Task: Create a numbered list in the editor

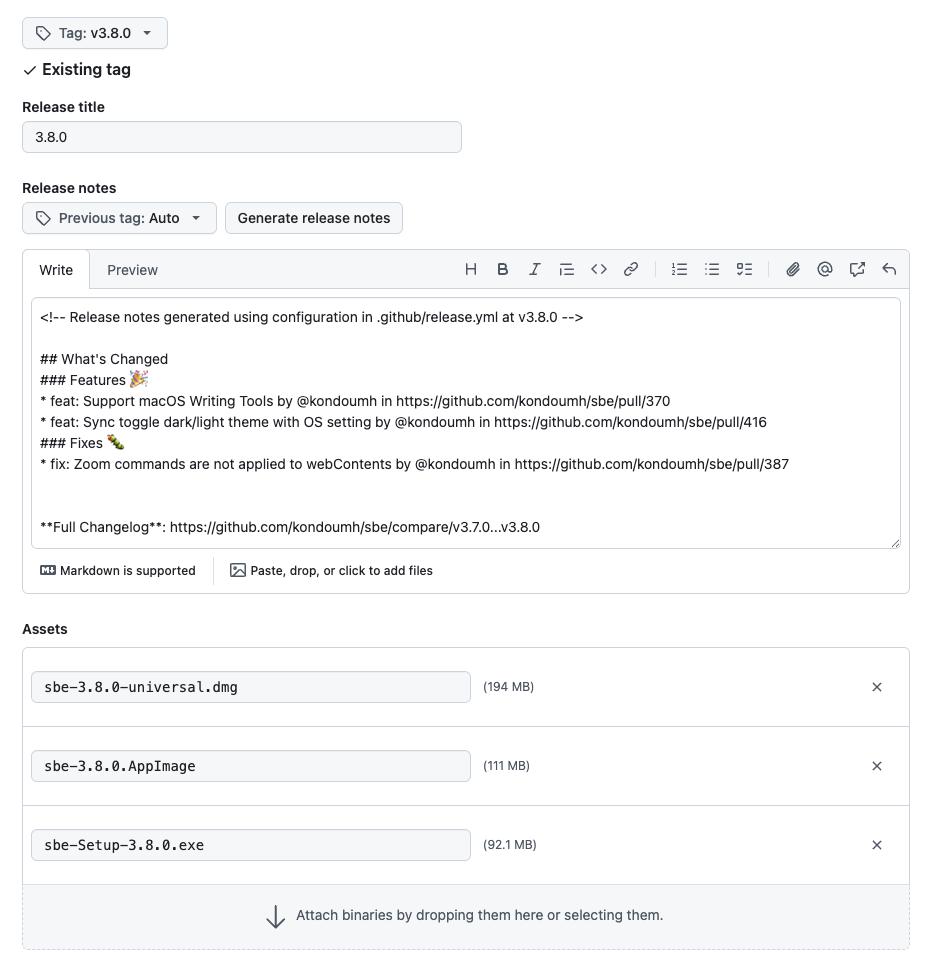Action: (679, 269)
